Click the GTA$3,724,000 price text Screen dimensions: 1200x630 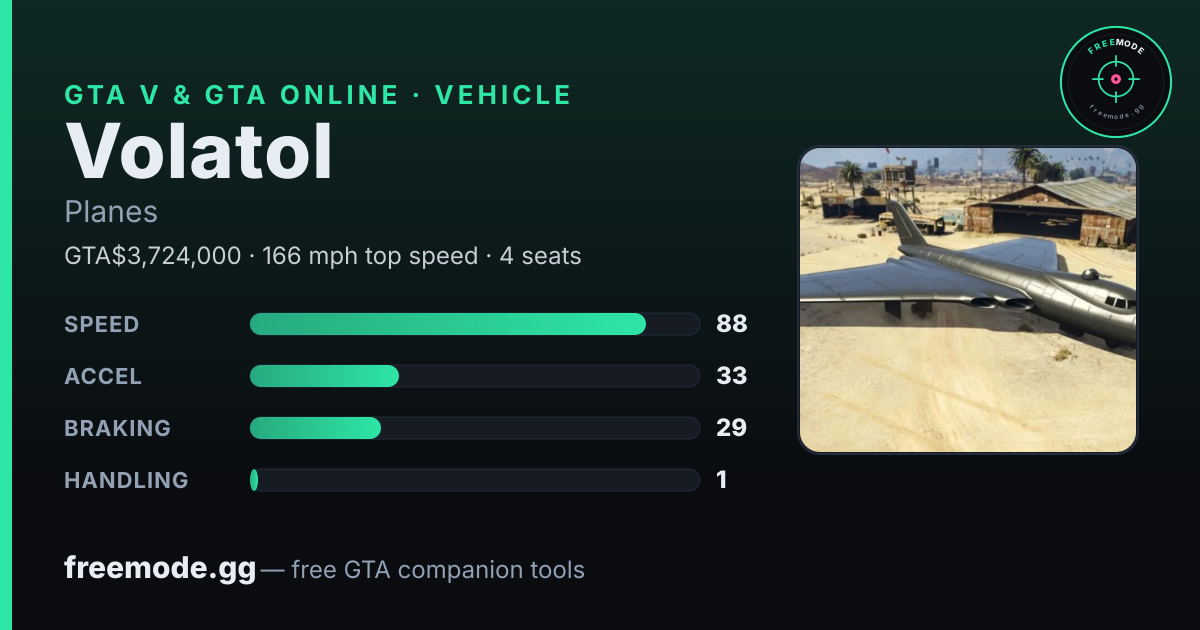[152, 256]
